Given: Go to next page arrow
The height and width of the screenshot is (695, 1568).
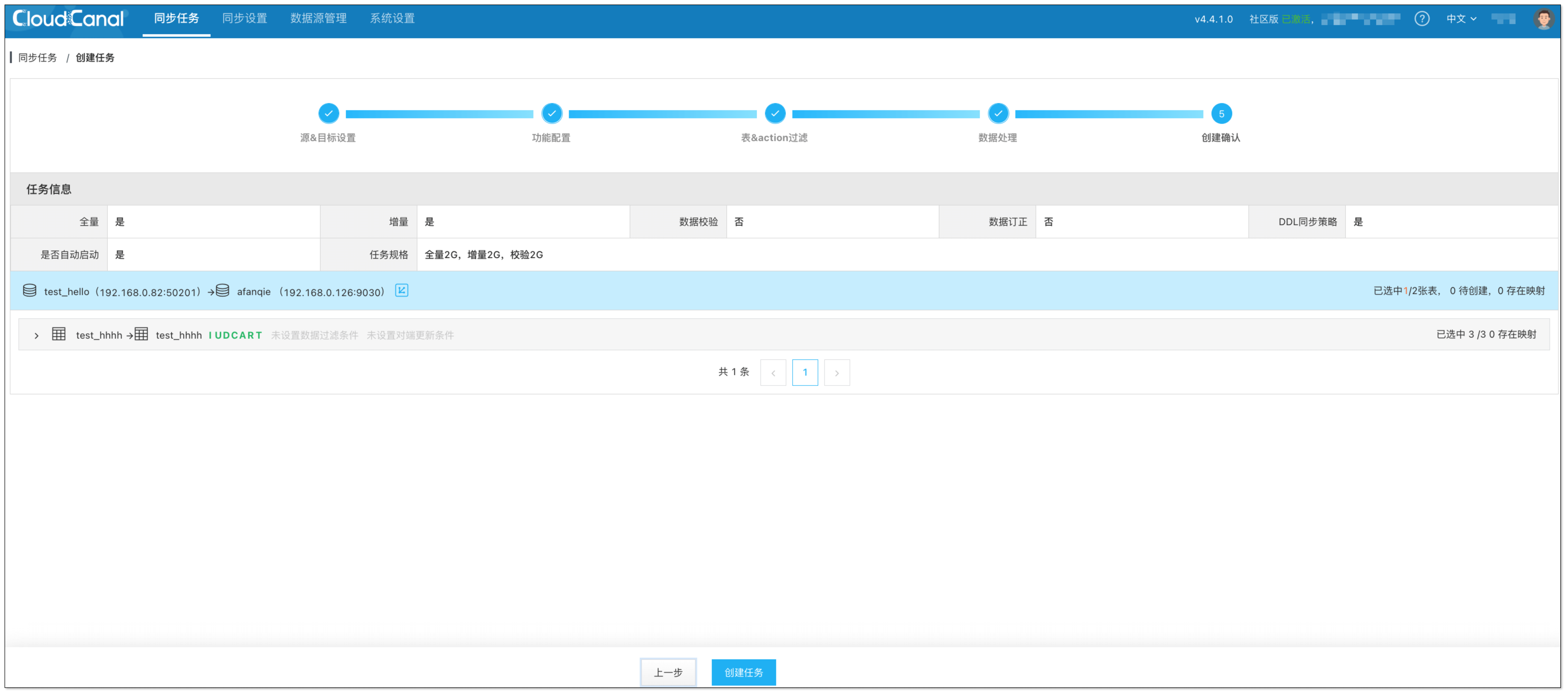Looking at the screenshot, I should tap(836, 373).
